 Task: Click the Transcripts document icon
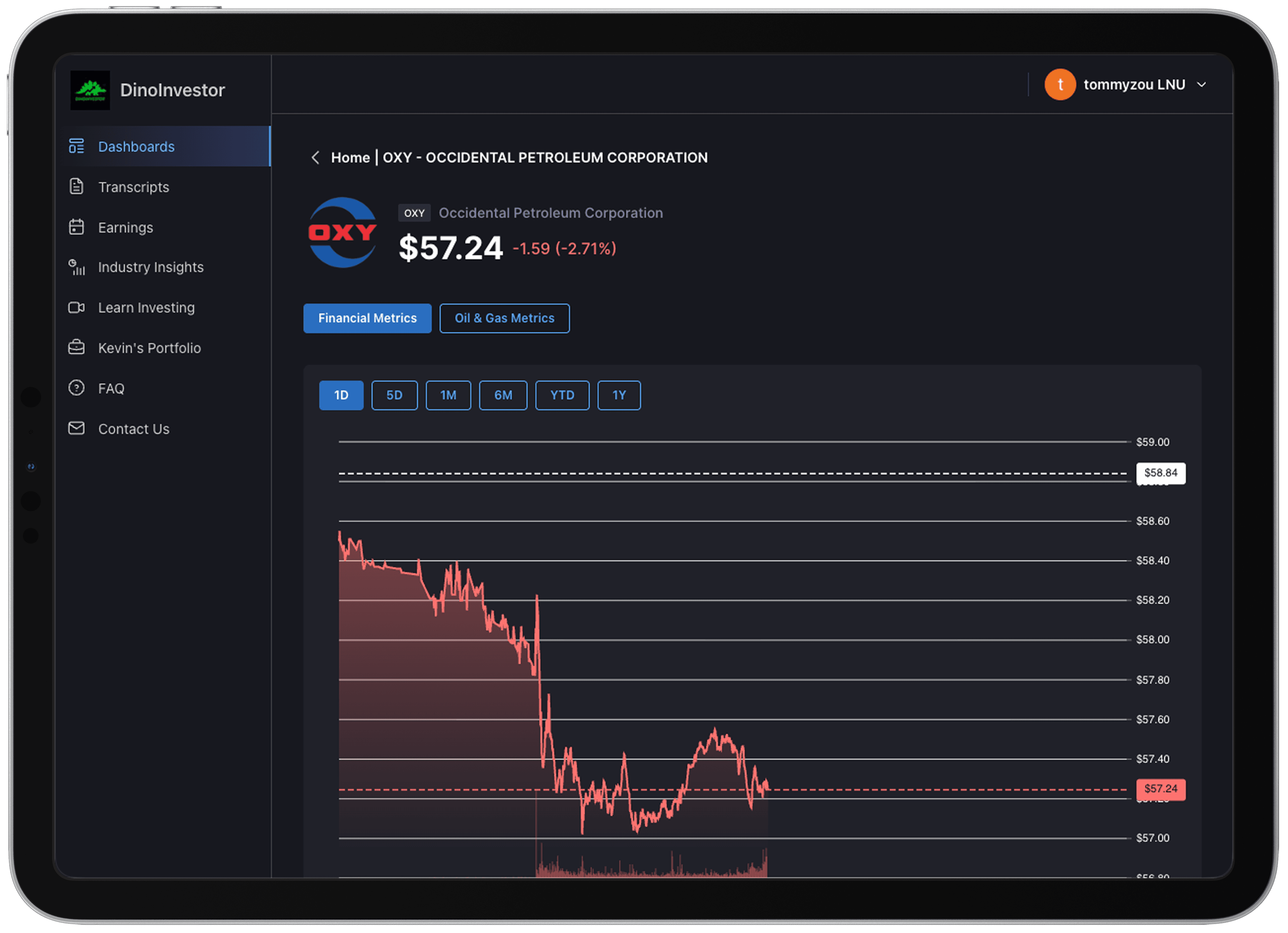[76, 186]
